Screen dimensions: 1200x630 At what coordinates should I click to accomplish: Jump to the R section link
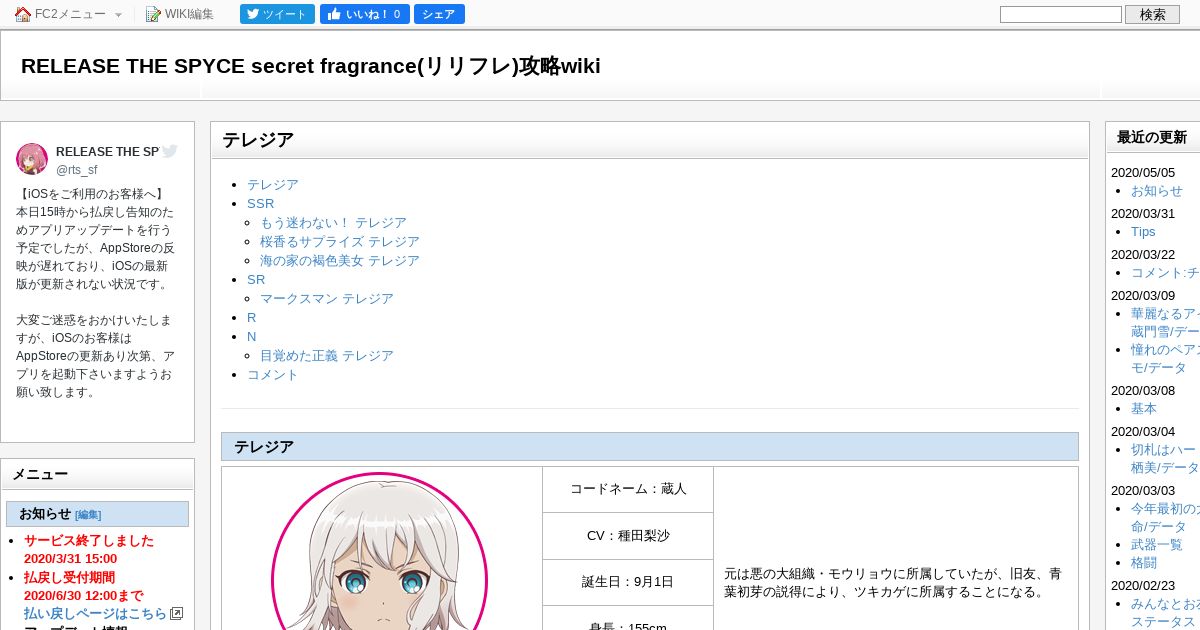pyautogui.click(x=252, y=318)
